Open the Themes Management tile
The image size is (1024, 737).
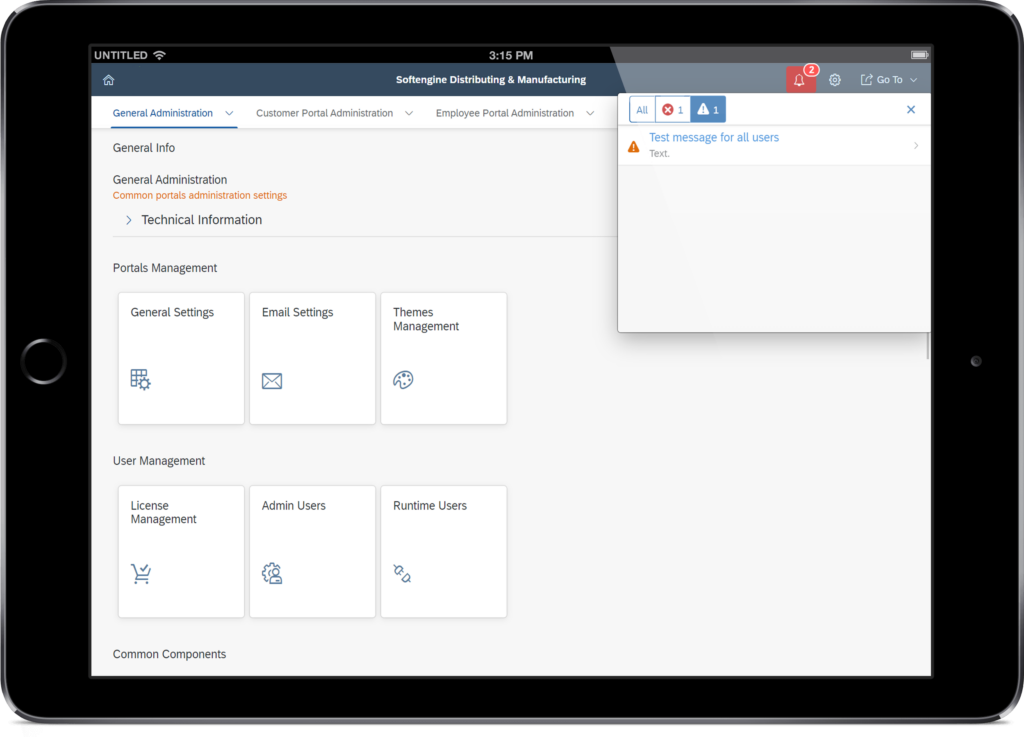pos(443,358)
